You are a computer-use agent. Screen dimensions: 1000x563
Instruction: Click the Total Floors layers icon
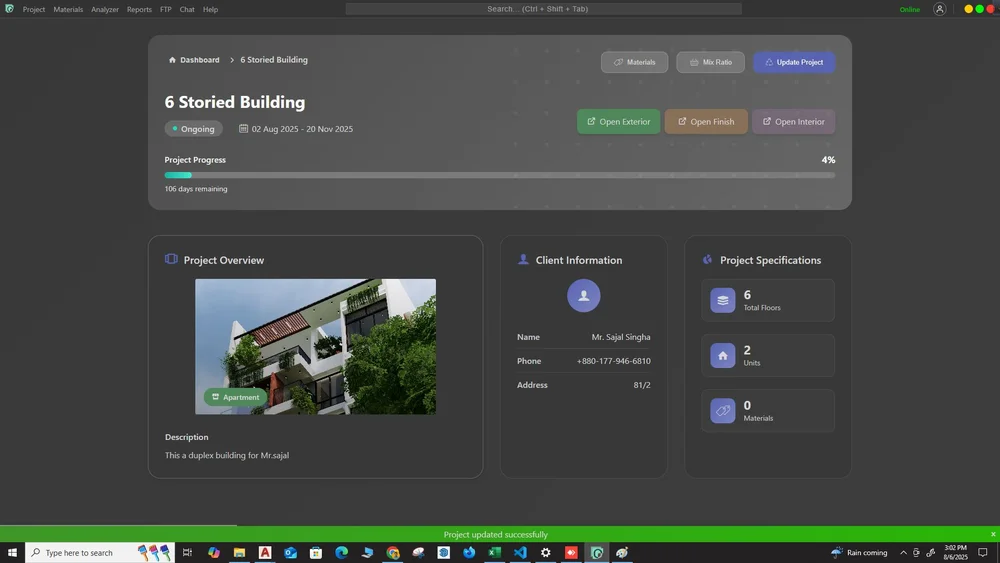(x=722, y=300)
